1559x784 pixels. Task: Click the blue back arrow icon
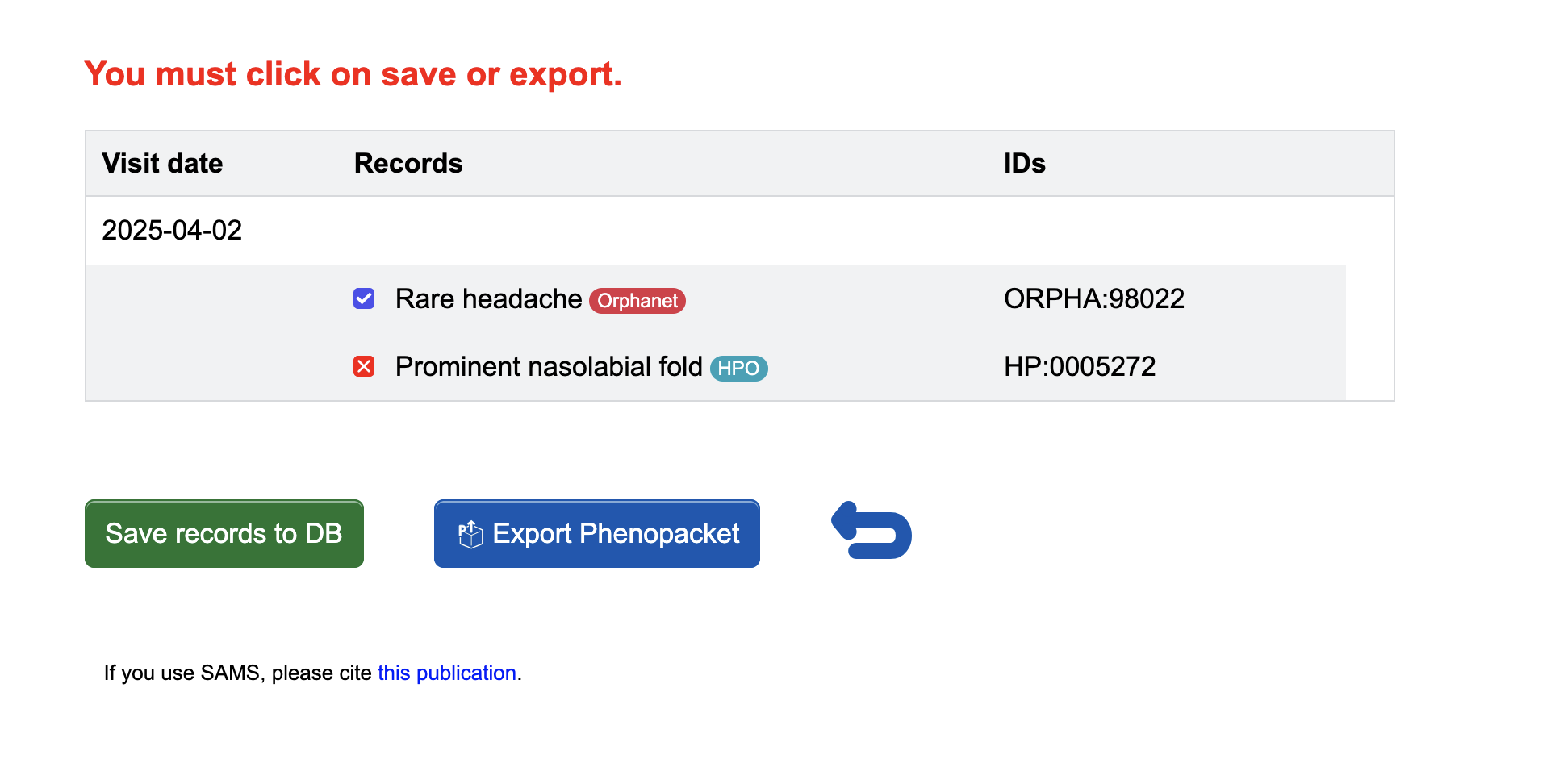[x=871, y=531]
